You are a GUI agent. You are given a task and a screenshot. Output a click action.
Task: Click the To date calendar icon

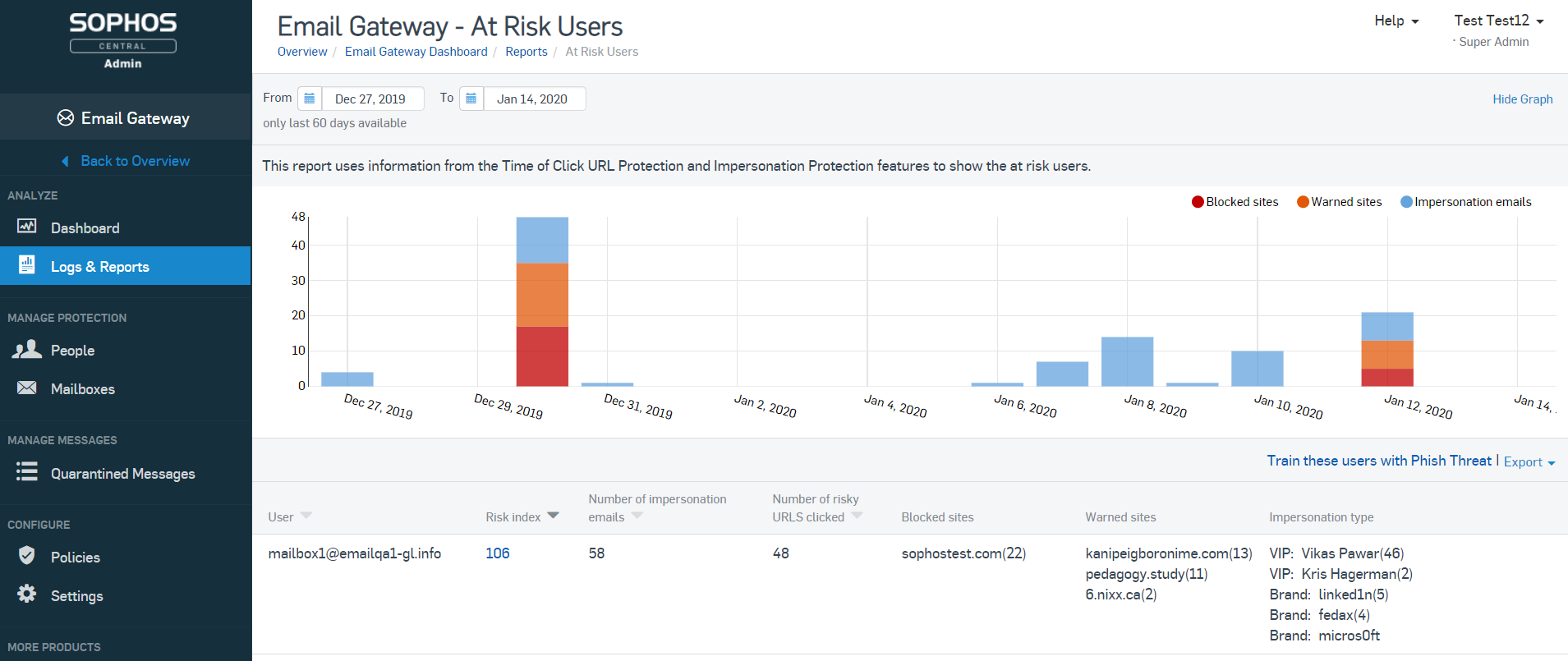(x=471, y=99)
